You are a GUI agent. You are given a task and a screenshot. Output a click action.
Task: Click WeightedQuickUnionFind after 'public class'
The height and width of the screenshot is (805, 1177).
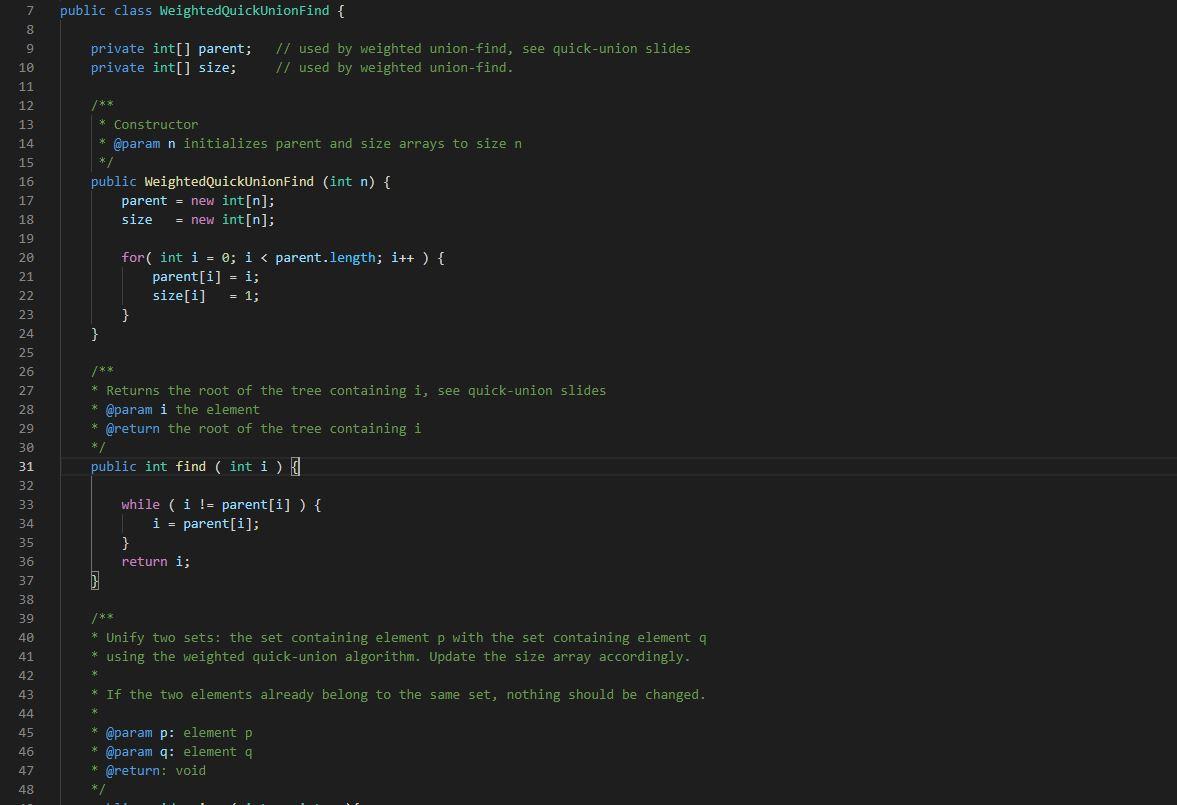pos(244,11)
